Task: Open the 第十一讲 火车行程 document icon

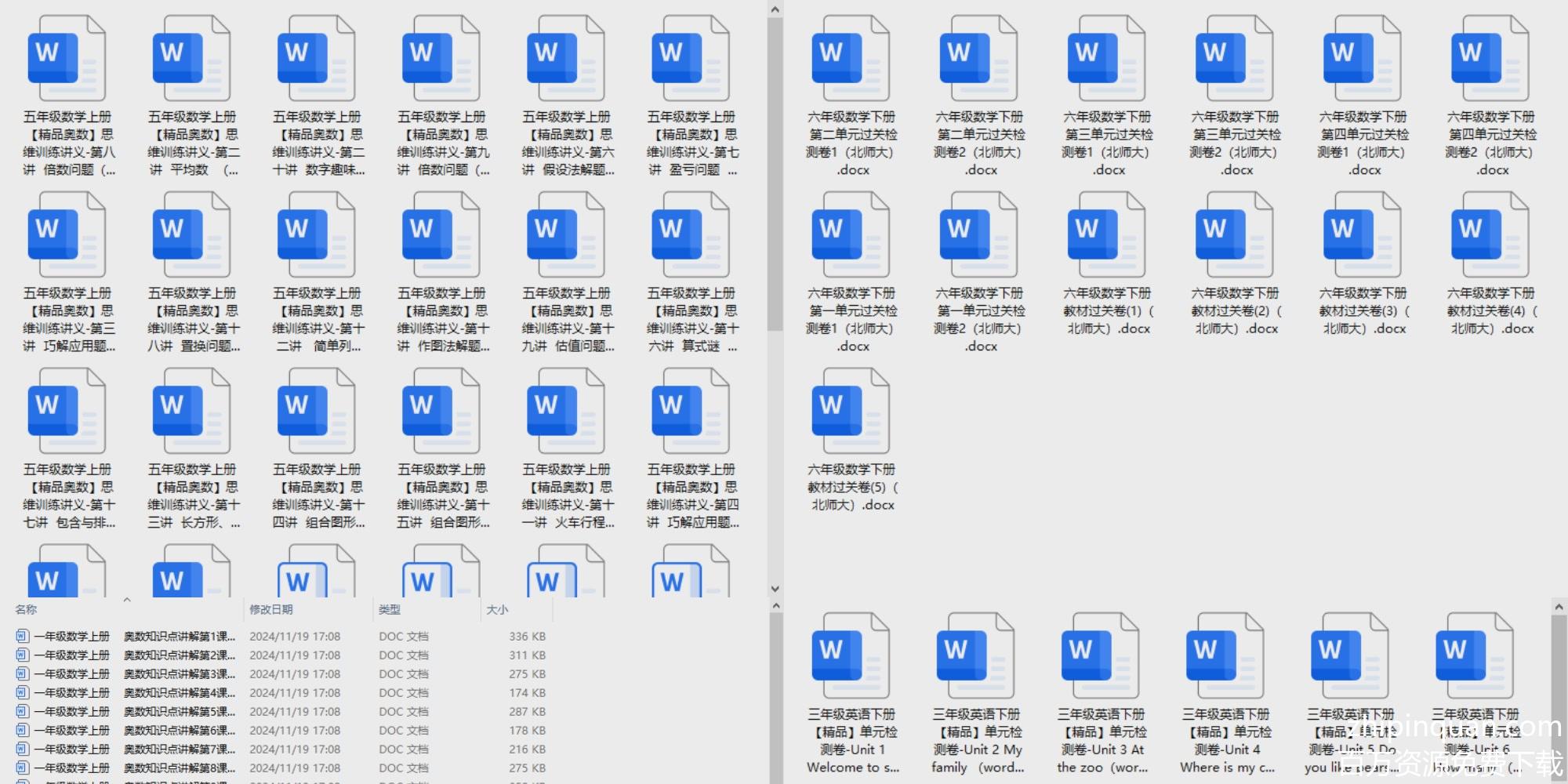Action: 565,412
